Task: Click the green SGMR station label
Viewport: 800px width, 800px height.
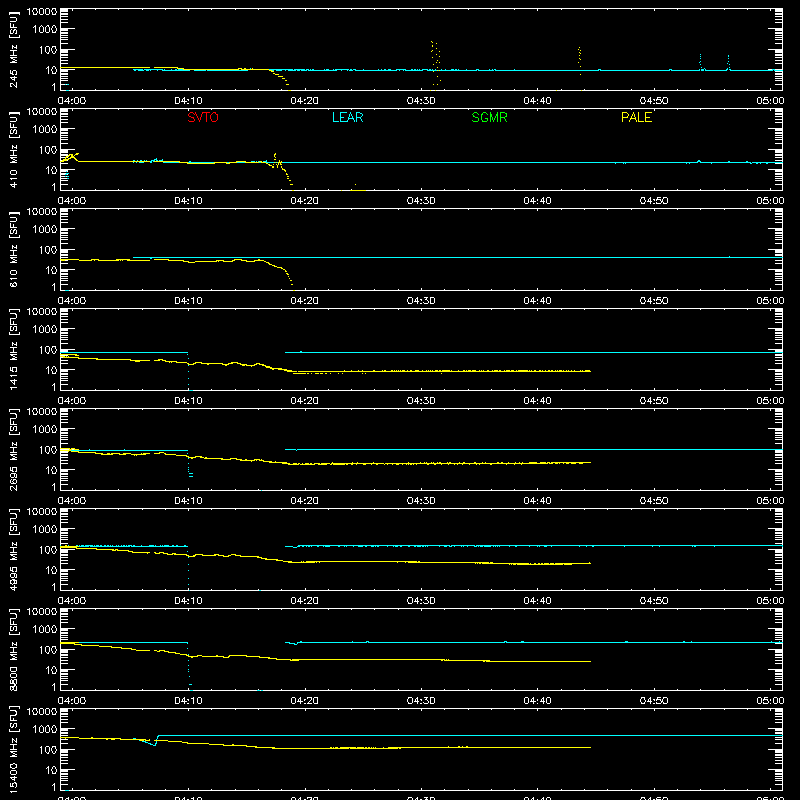Action: (489, 117)
